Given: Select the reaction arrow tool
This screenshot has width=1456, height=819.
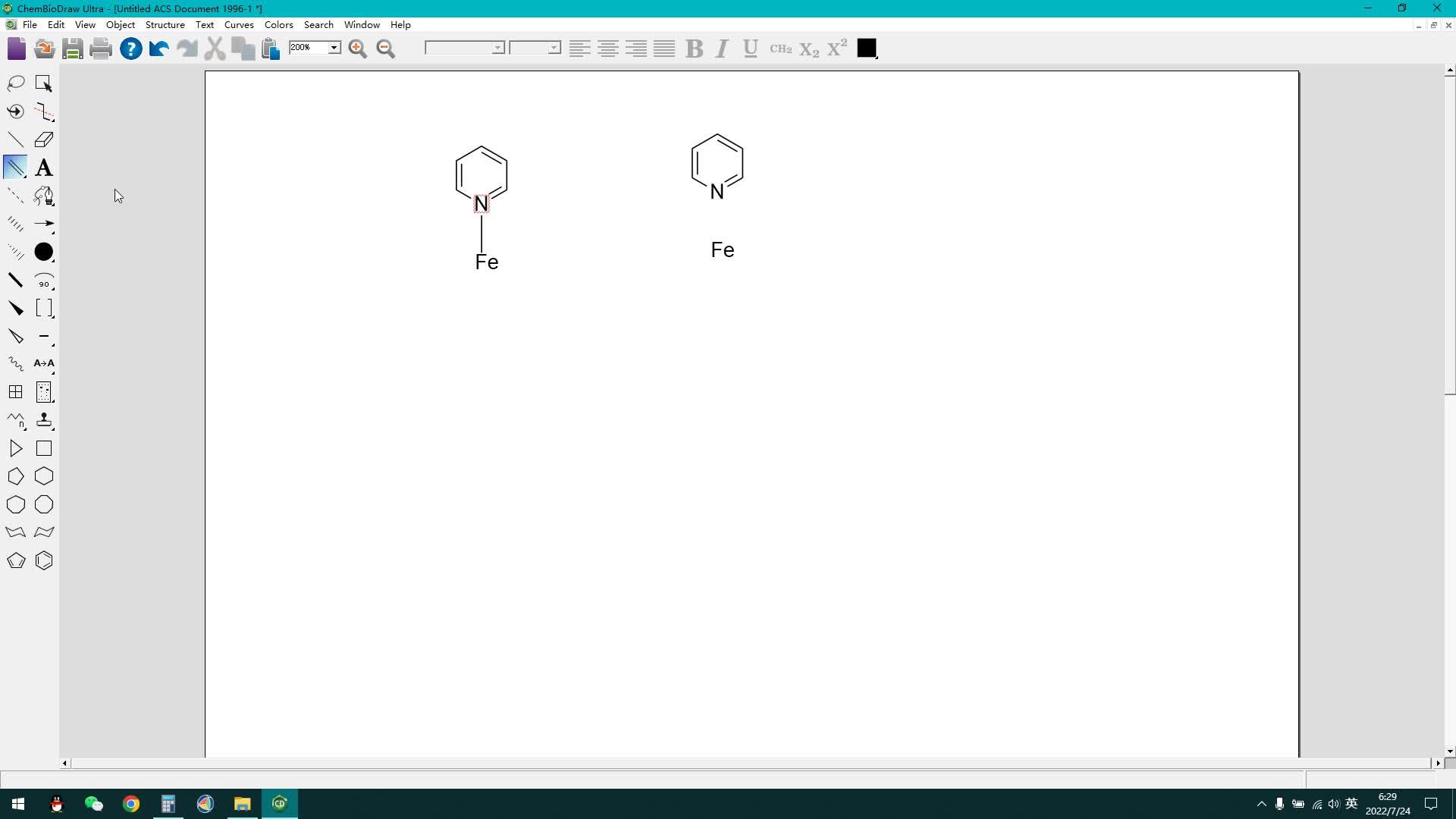Looking at the screenshot, I should [44, 224].
